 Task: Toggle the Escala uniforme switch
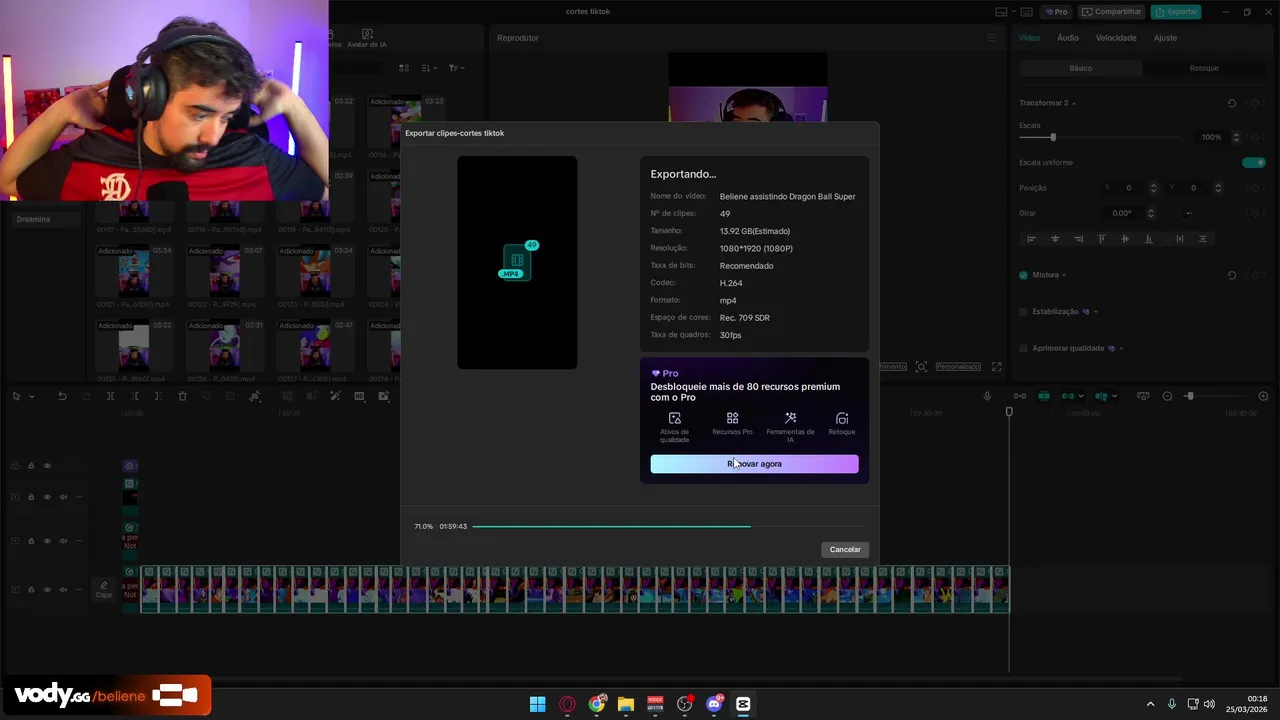[x=1254, y=162]
